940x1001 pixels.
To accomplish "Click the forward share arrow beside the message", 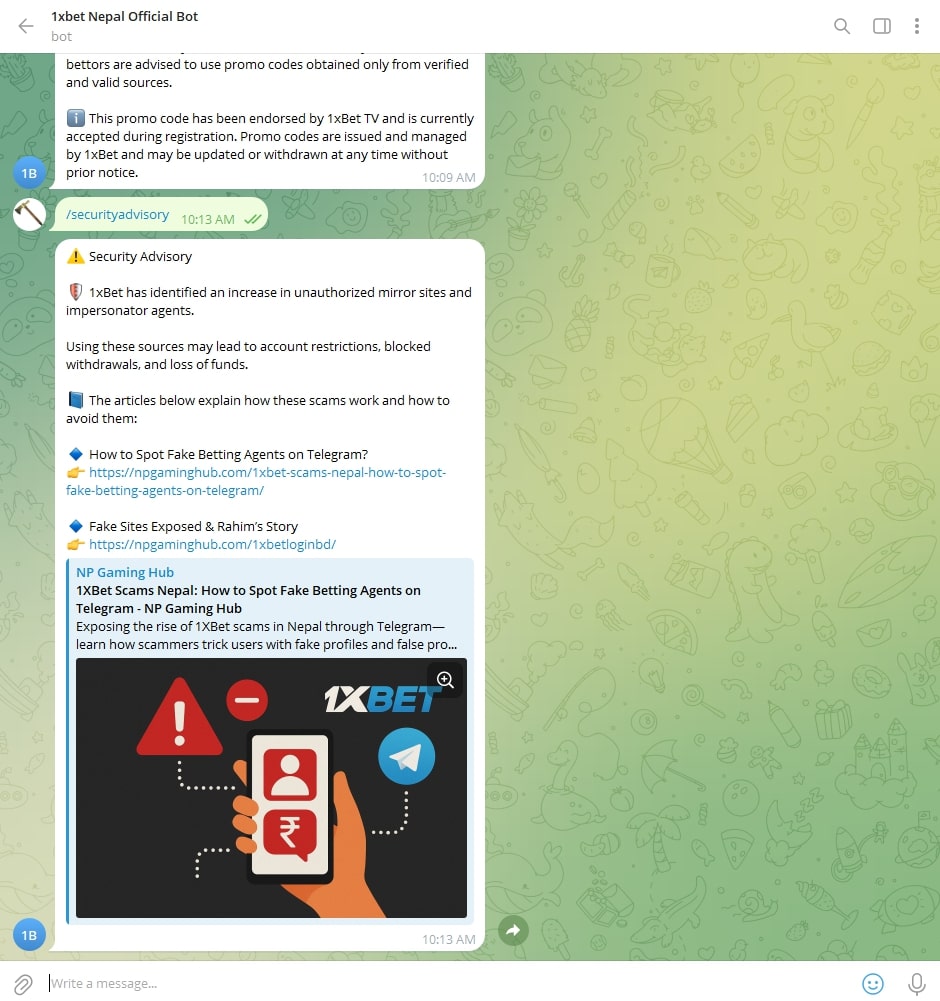I will (x=513, y=931).
